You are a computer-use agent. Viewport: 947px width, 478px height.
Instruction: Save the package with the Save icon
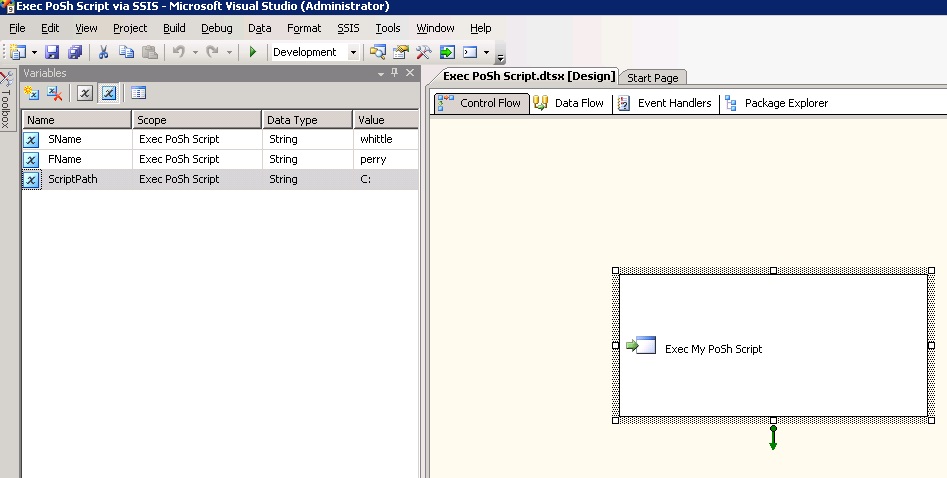(x=52, y=53)
